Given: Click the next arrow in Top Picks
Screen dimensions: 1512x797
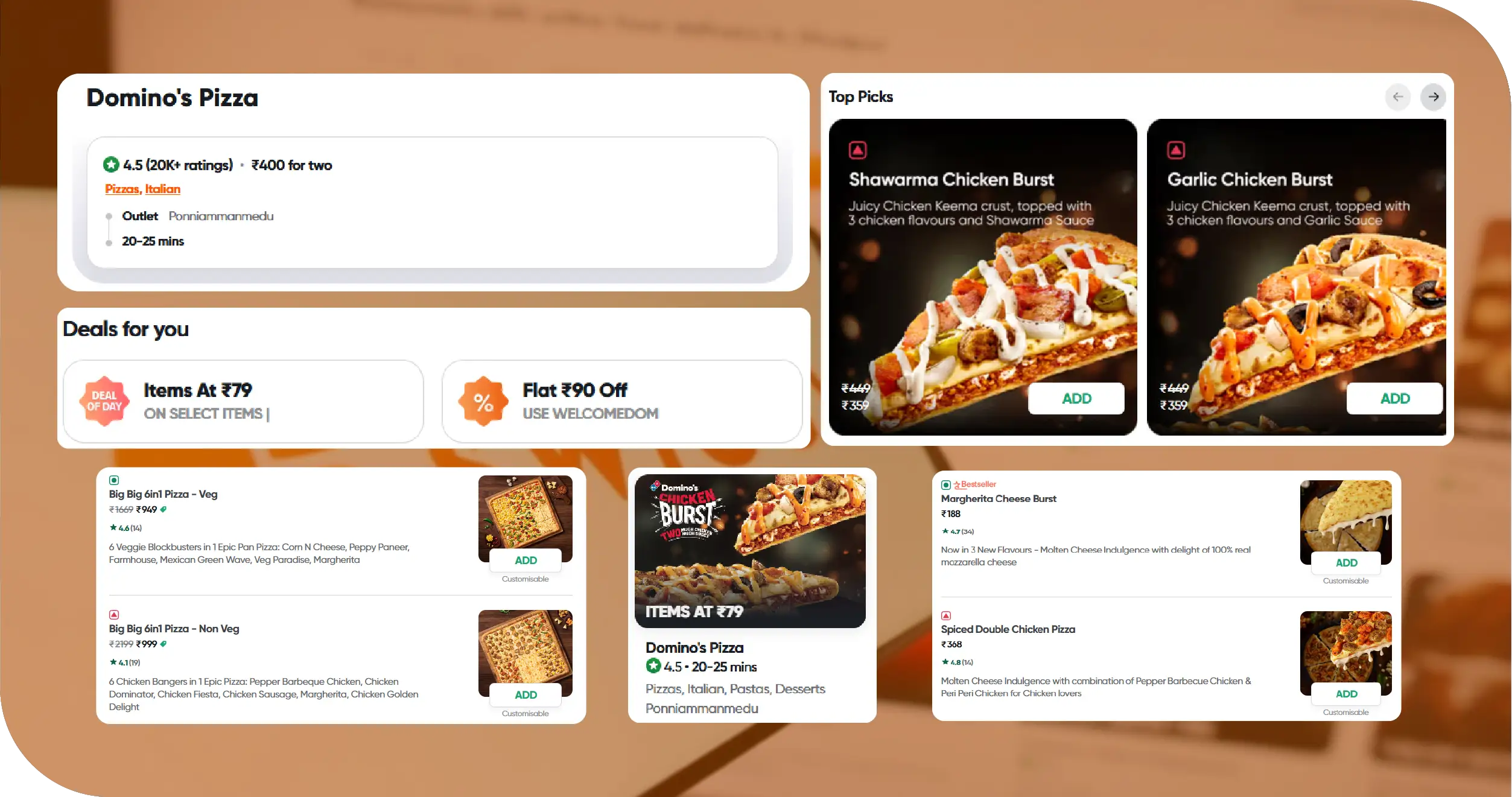Looking at the screenshot, I should pyautogui.click(x=1433, y=97).
